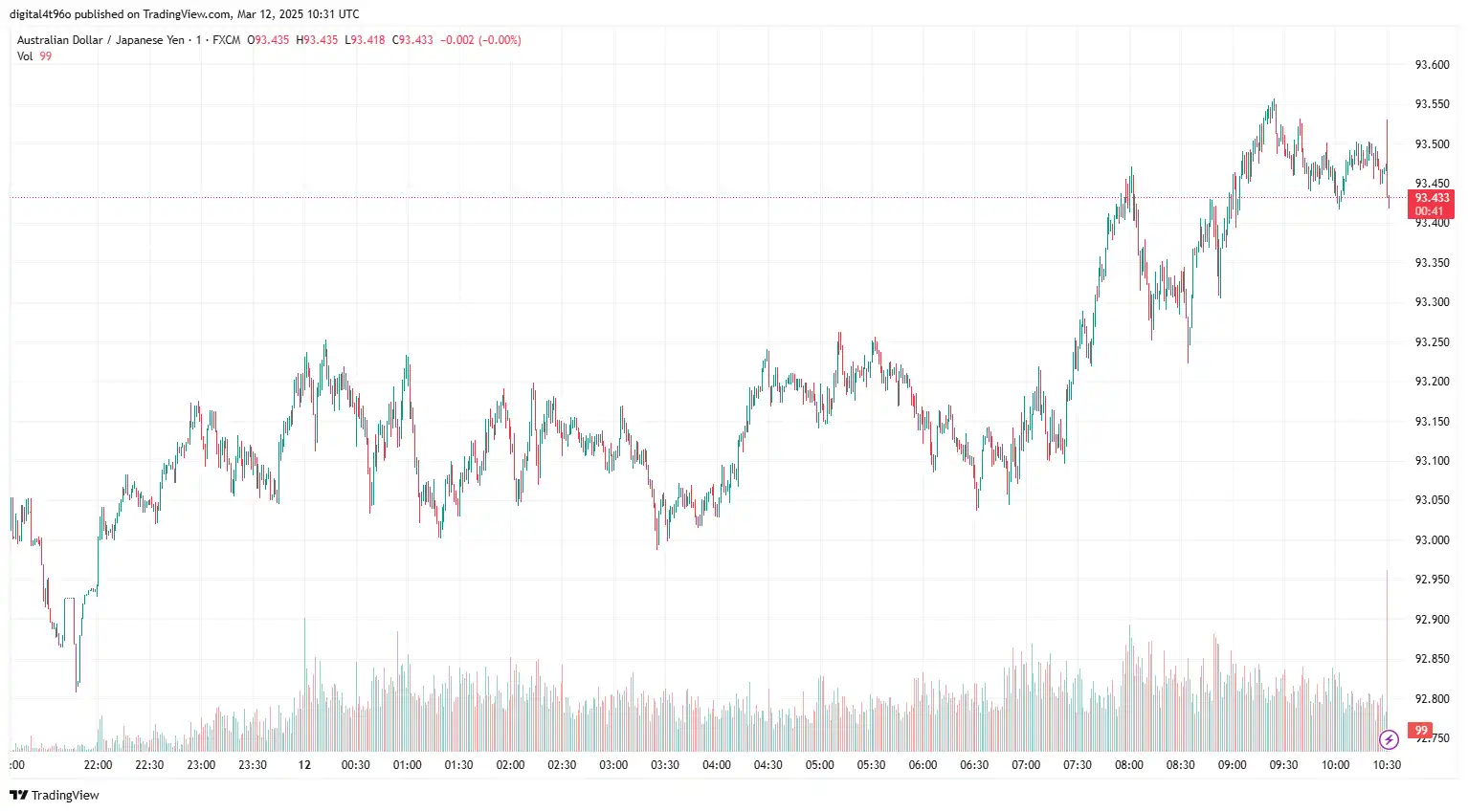Click the 92.900 price axis label
The height and width of the screenshot is (812, 1468).
pyautogui.click(x=1432, y=620)
